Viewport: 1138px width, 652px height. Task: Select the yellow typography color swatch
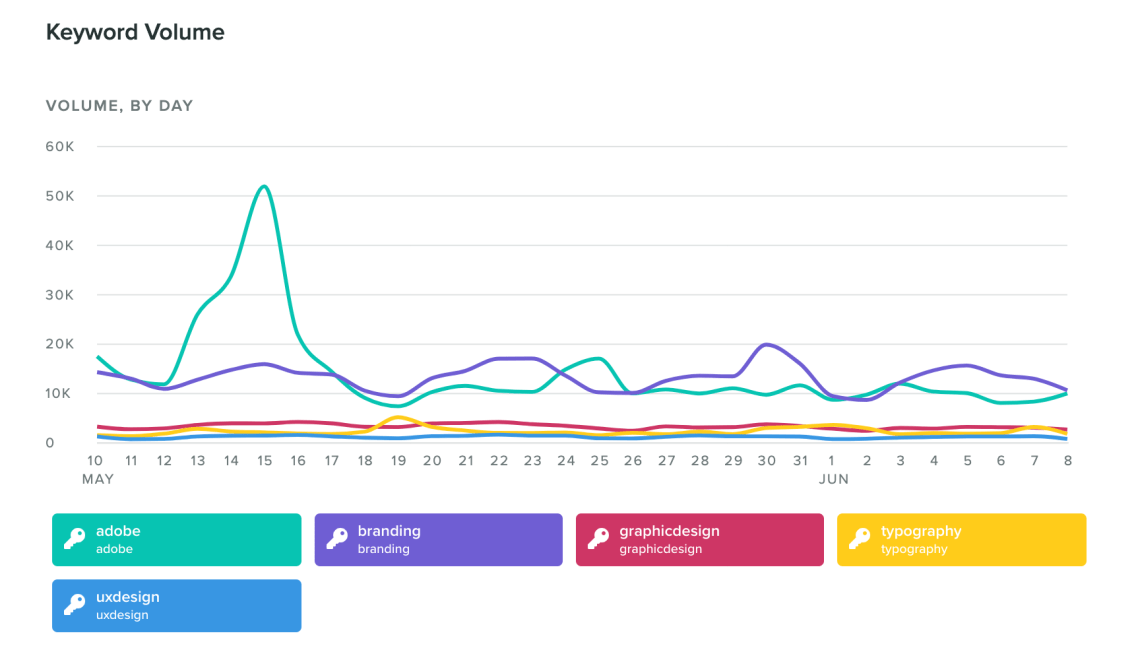[961, 539]
